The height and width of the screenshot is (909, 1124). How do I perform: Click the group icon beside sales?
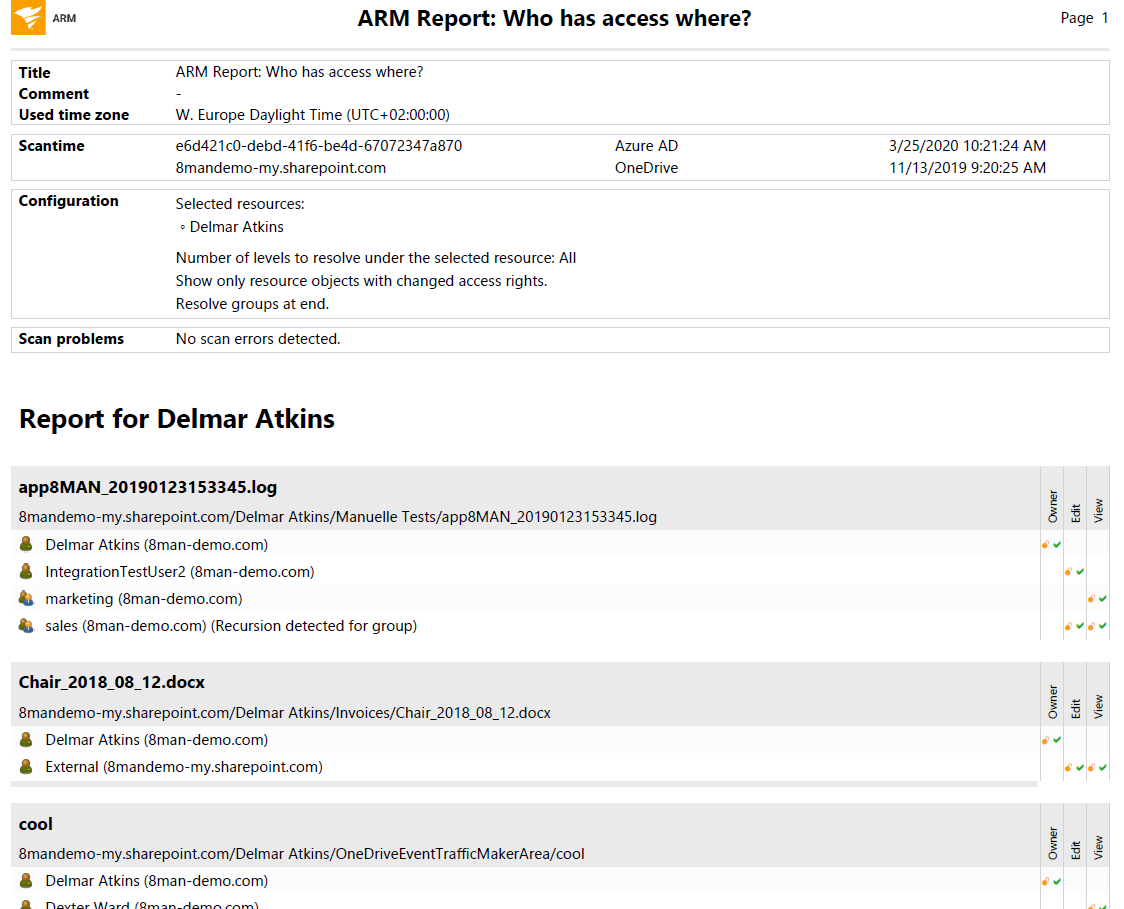[x=26, y=626]
